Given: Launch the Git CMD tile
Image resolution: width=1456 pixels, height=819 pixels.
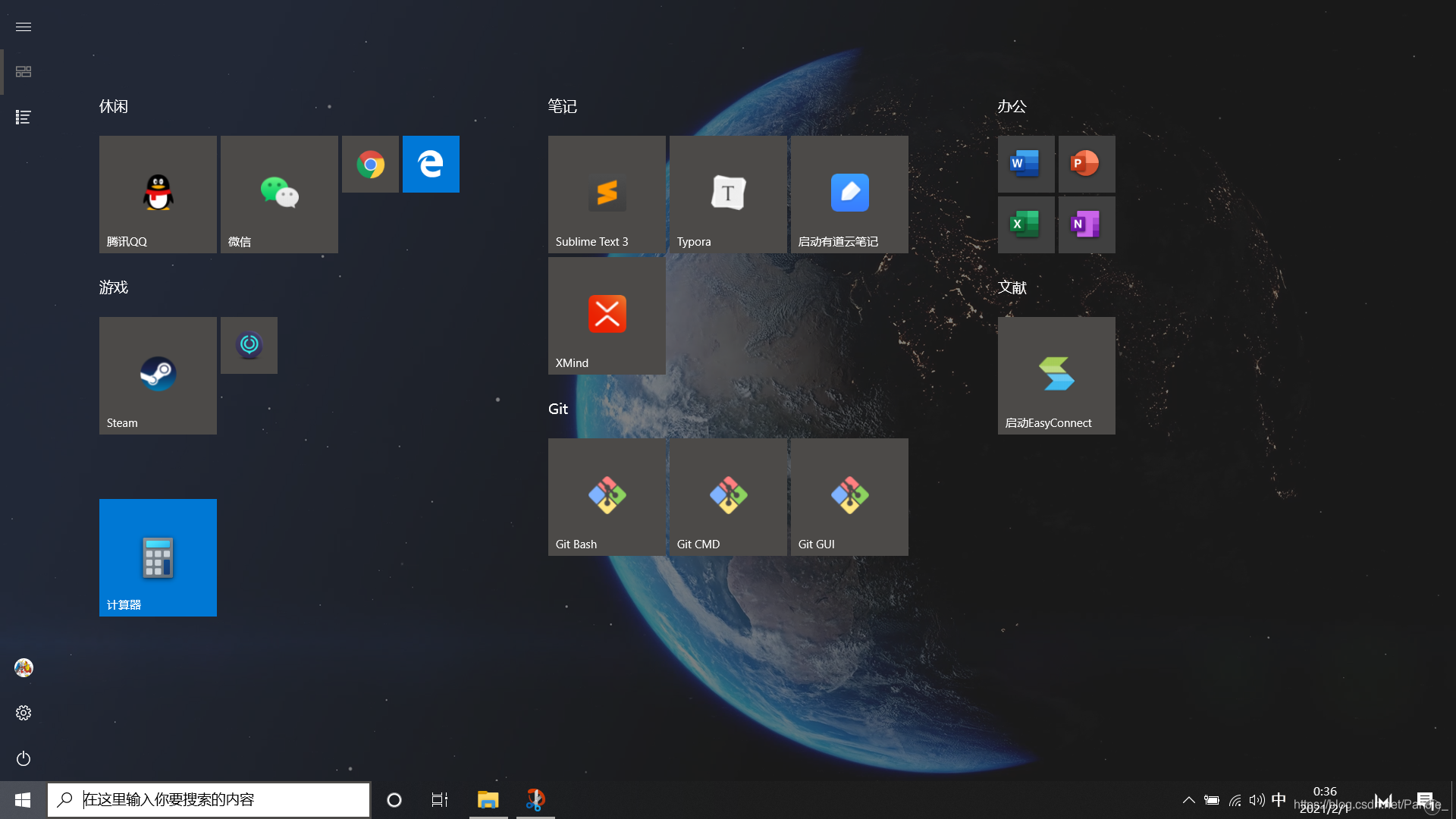Looking at the screenshot, I should (728, 497).
